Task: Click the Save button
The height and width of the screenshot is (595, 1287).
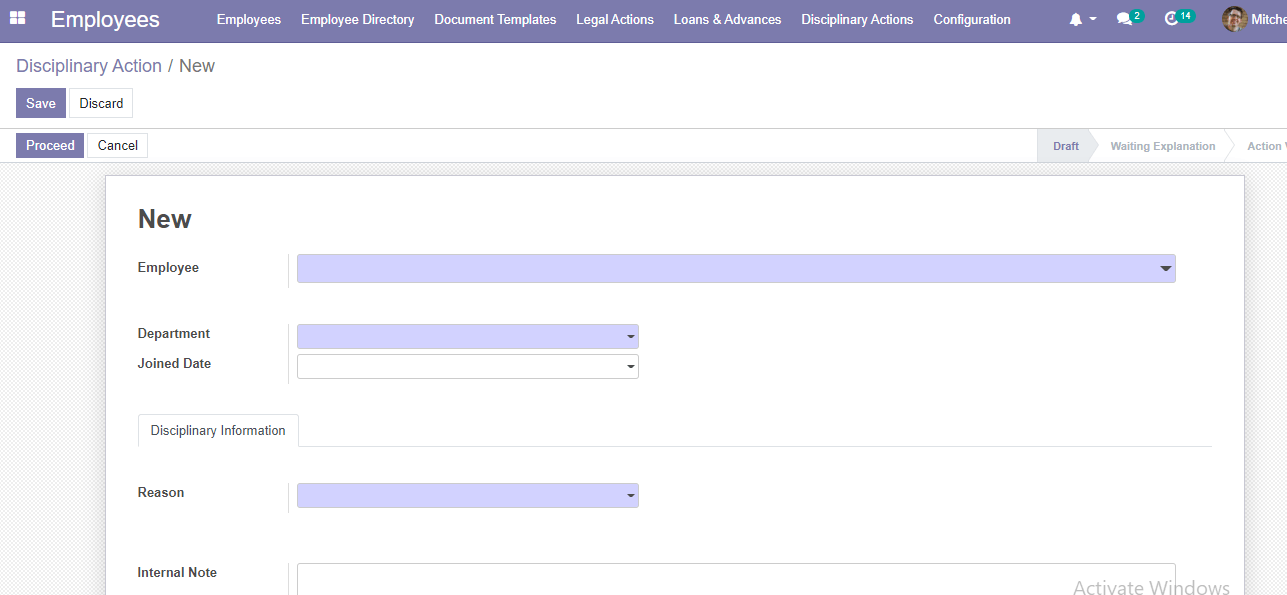Action: pos(41,103)
